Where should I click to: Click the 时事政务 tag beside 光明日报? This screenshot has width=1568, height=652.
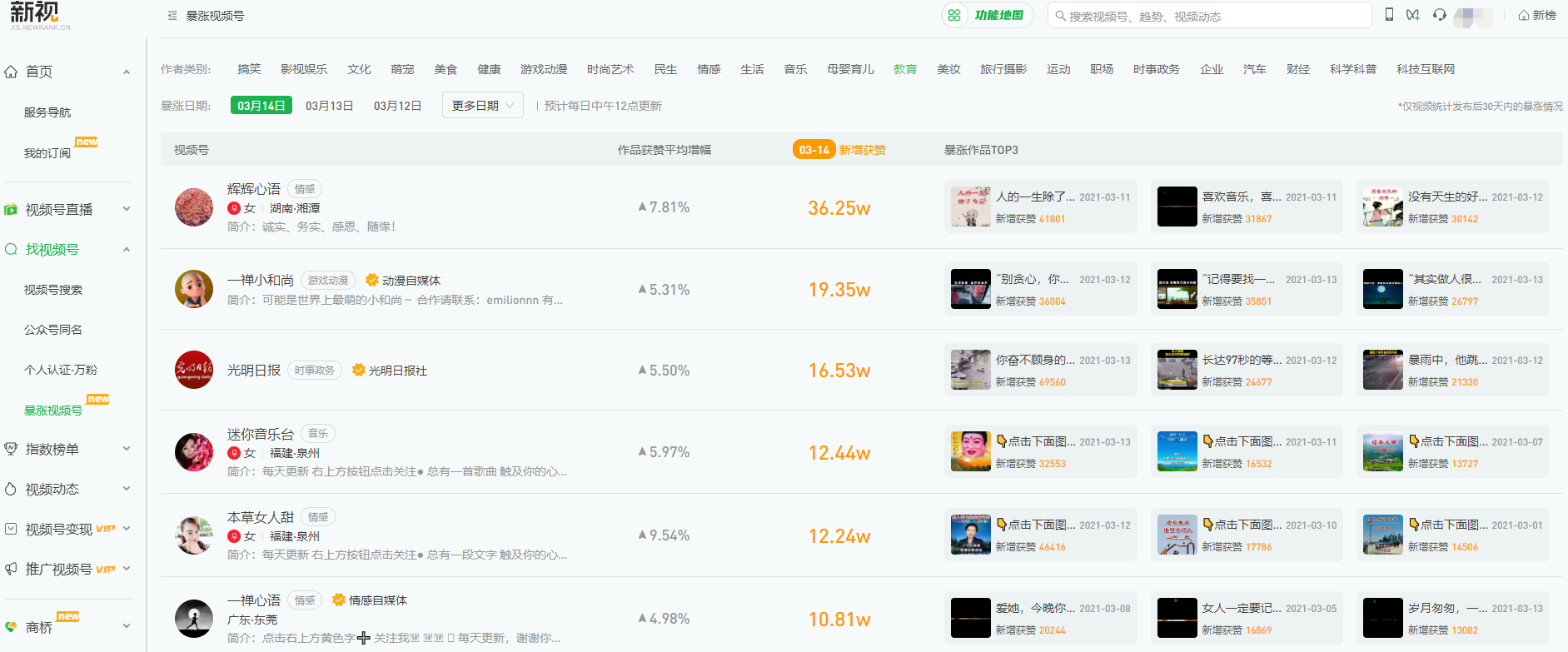pos(315,371)
